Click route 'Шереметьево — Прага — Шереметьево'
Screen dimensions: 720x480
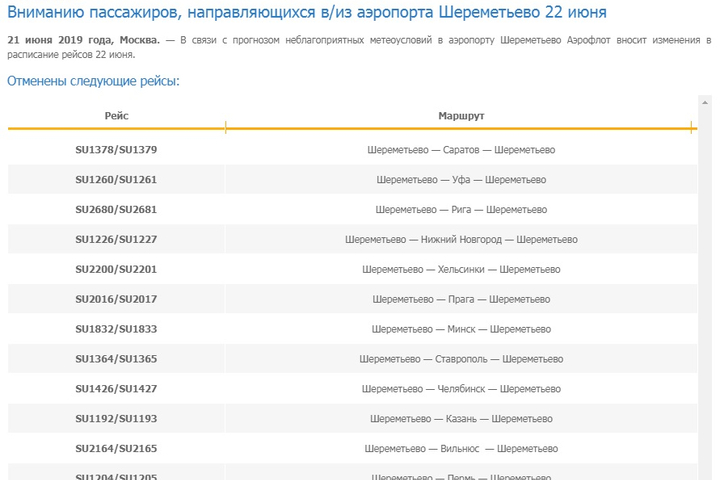(x=461, y=299)
